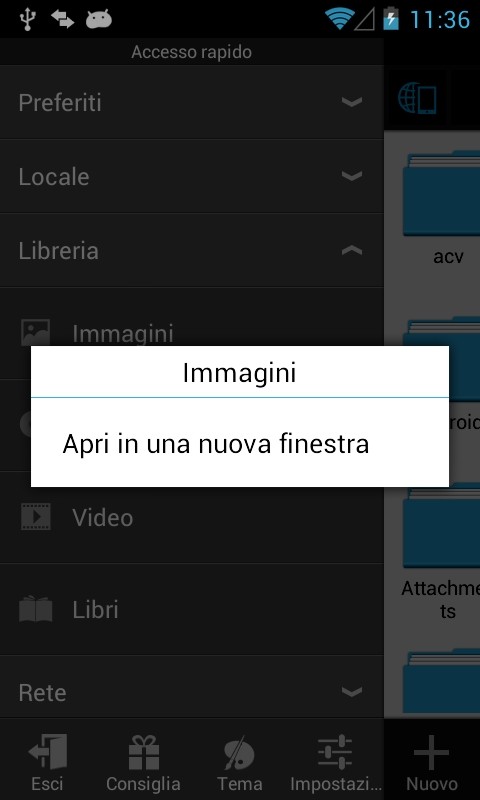Open Impostazioni sliders icon
This screenshot has width=480, height=800.
click(335, 752)
